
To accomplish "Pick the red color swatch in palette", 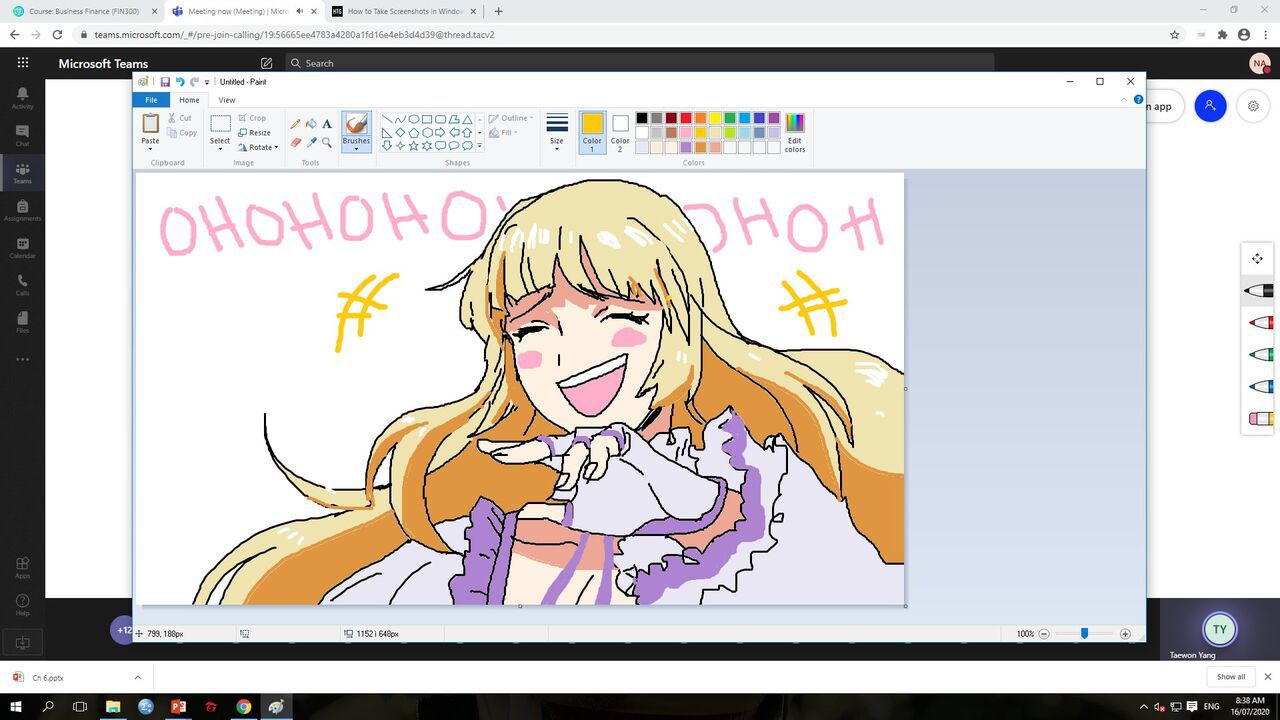I will tap(686, 118).
